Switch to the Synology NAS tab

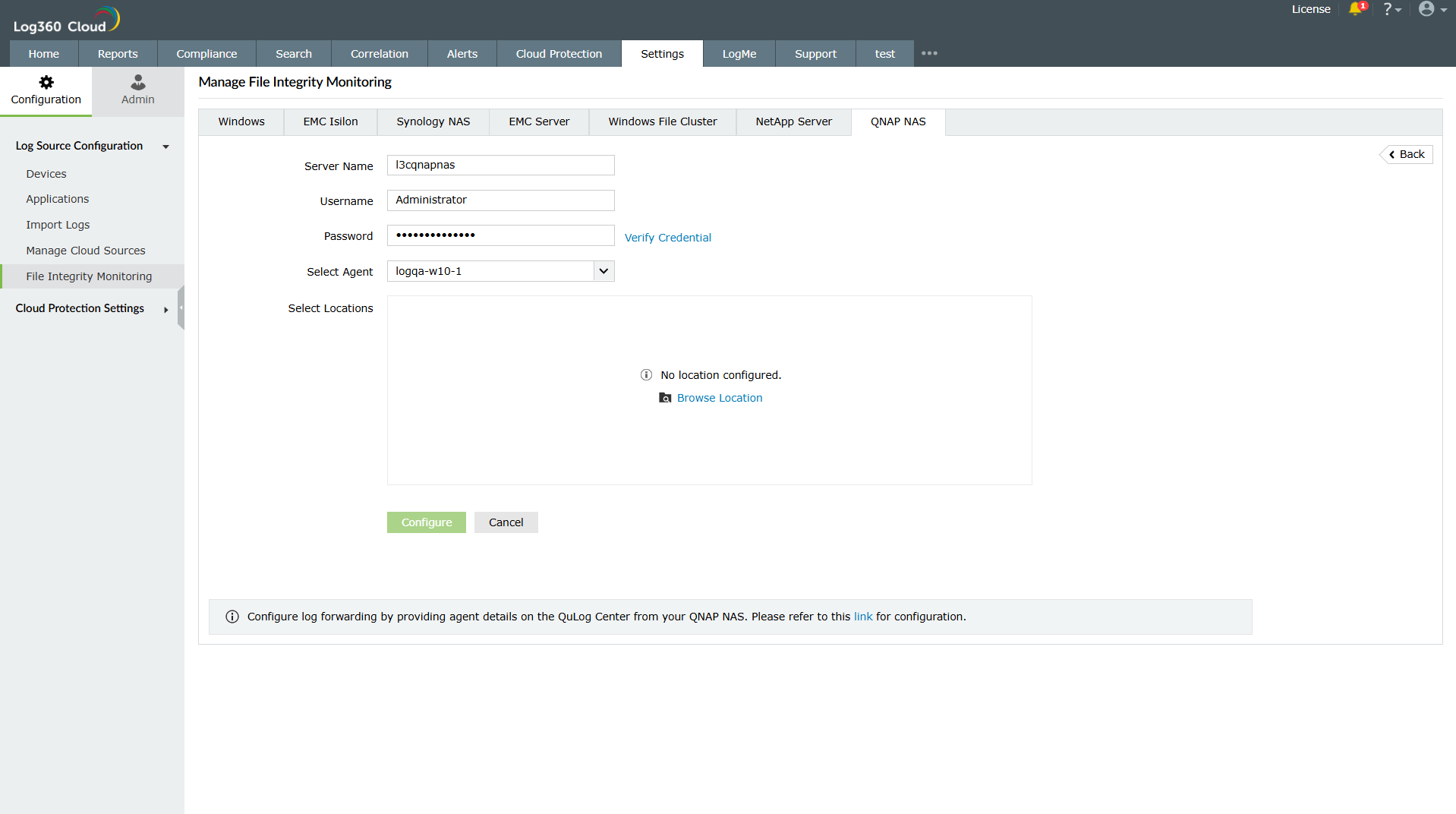[432, 121]
